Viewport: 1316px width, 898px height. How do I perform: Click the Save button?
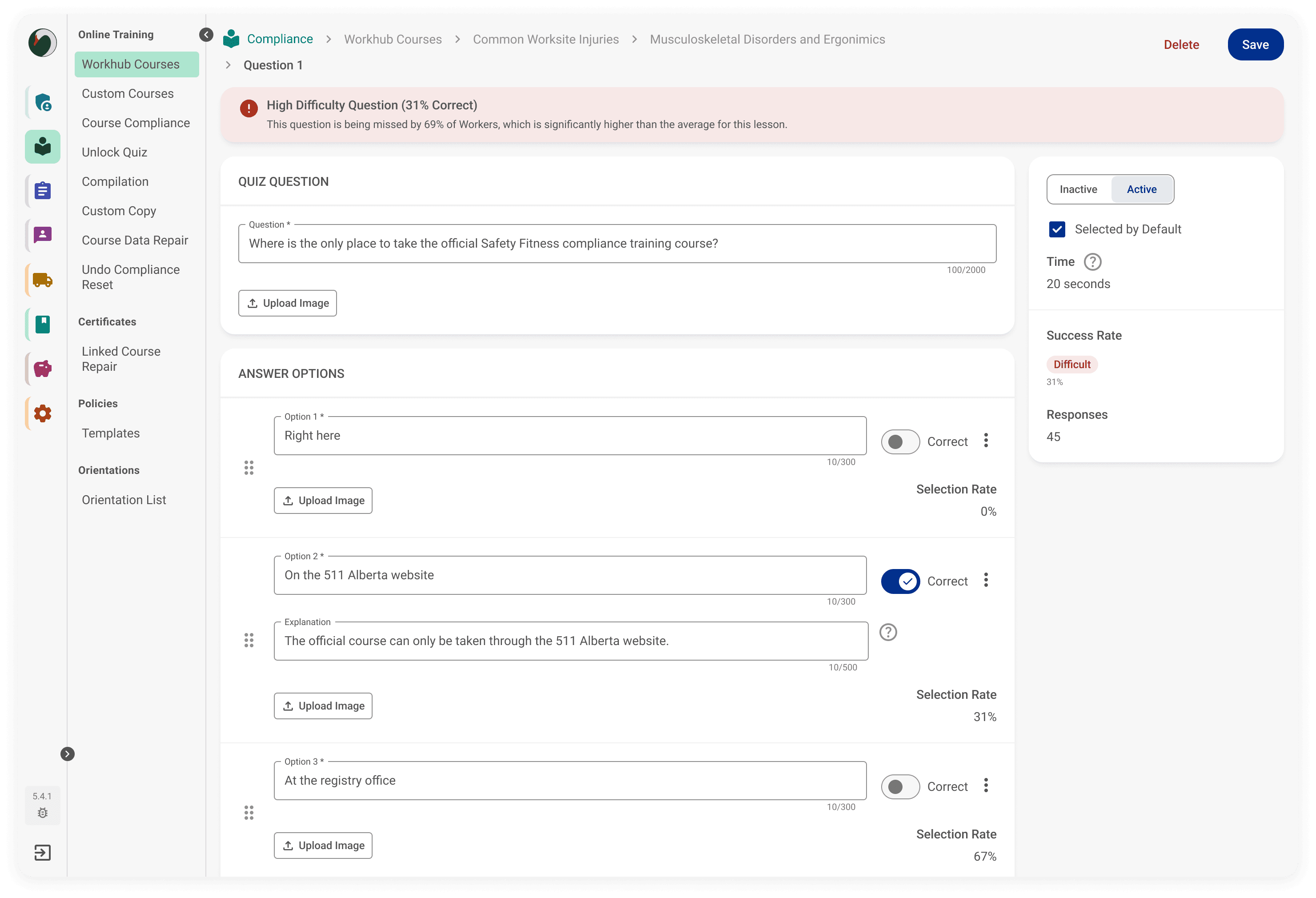[x=1255, y=45]
